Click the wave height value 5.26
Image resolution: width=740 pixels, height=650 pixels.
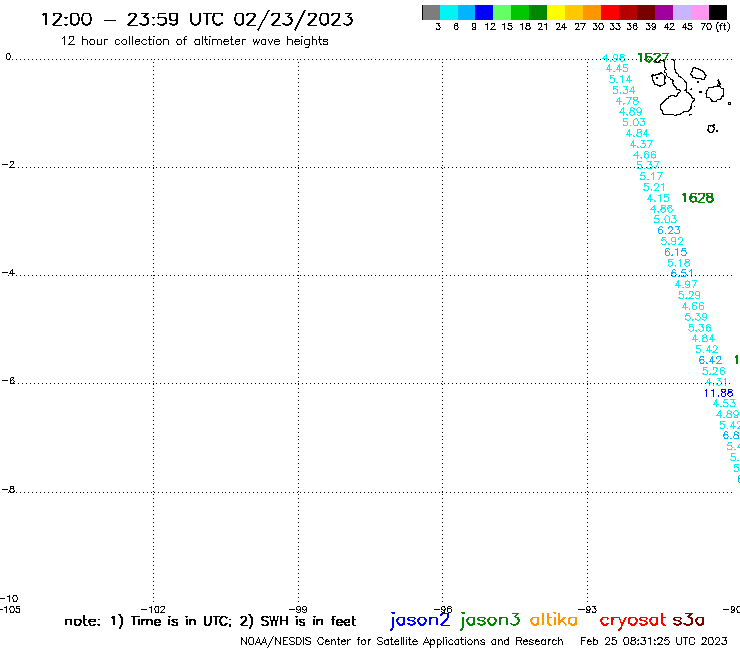713,371
